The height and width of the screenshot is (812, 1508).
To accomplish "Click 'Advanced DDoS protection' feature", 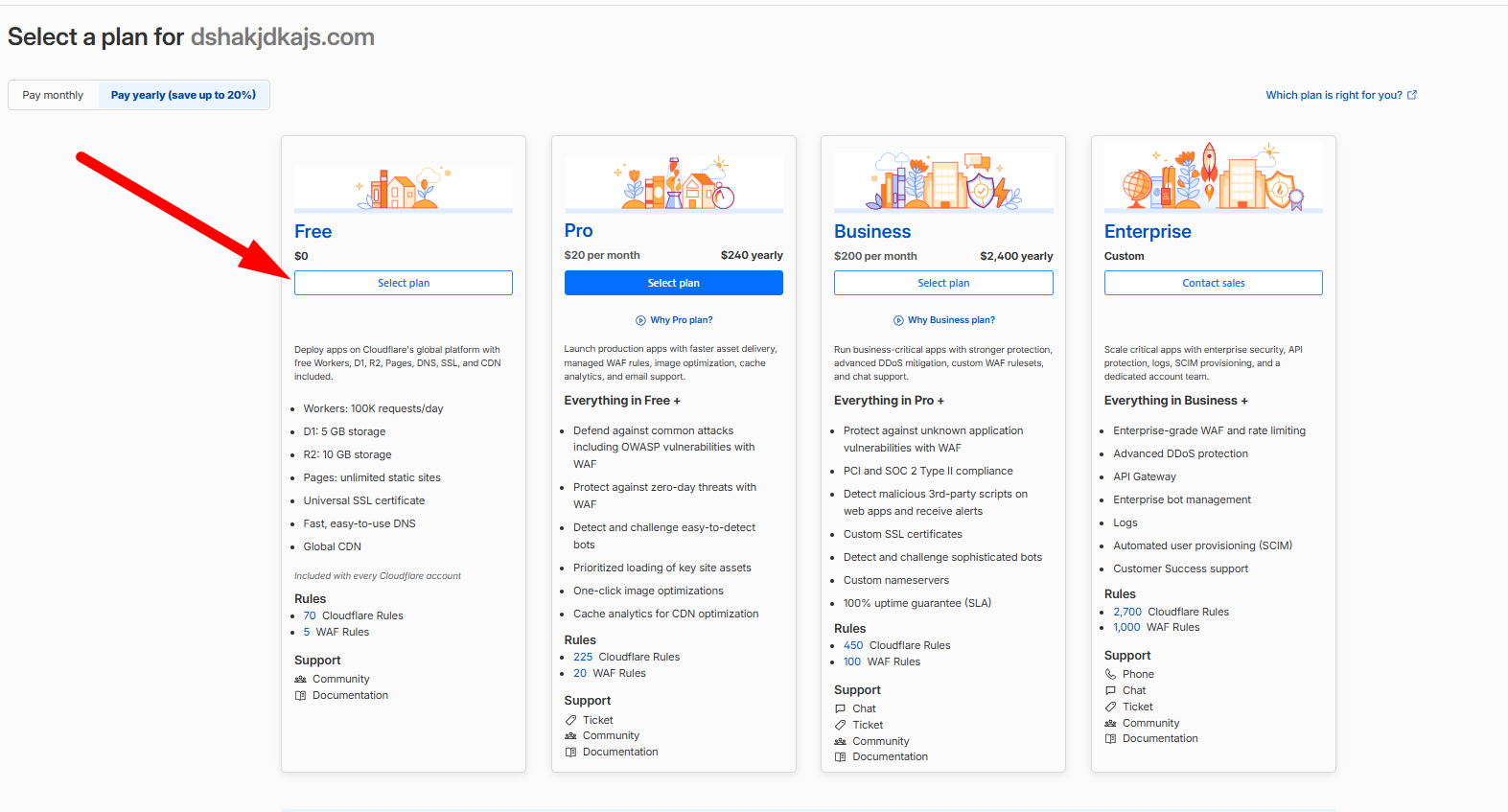I will (1181, 454).
